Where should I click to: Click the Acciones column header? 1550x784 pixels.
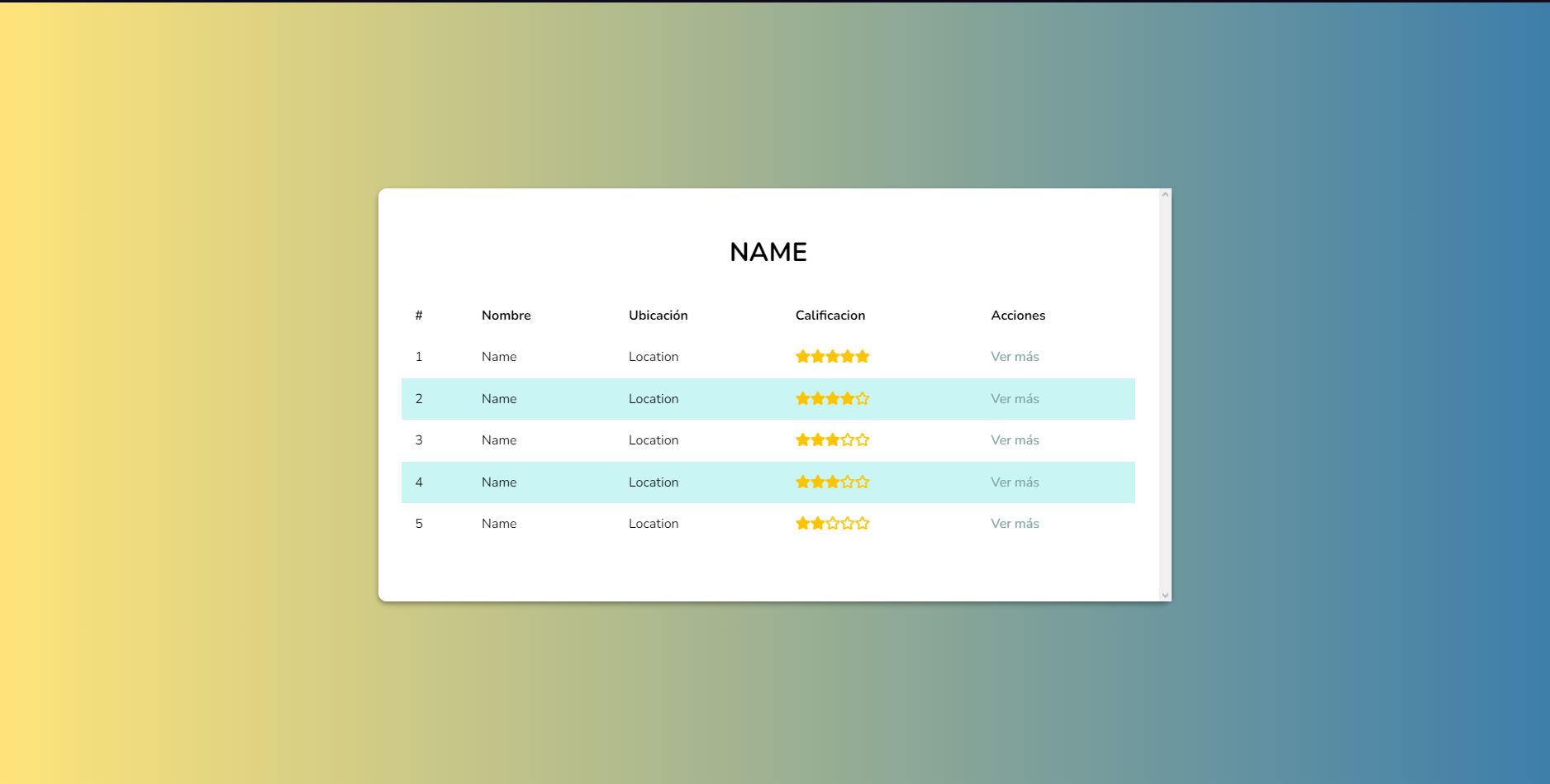[x=1018, y=315]
